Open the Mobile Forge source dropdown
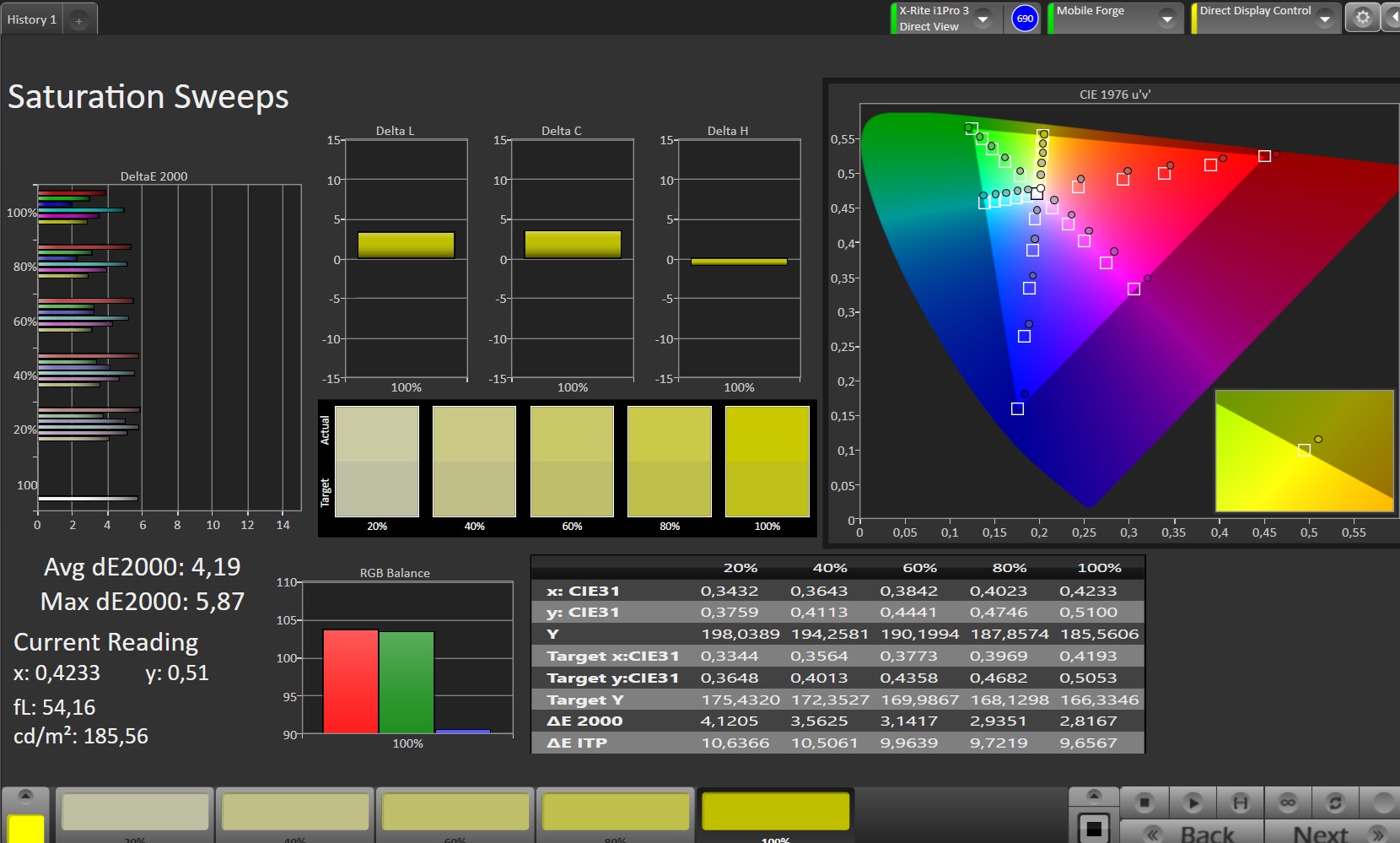This screenshot has height=843, width=1400. [1167, 19]
